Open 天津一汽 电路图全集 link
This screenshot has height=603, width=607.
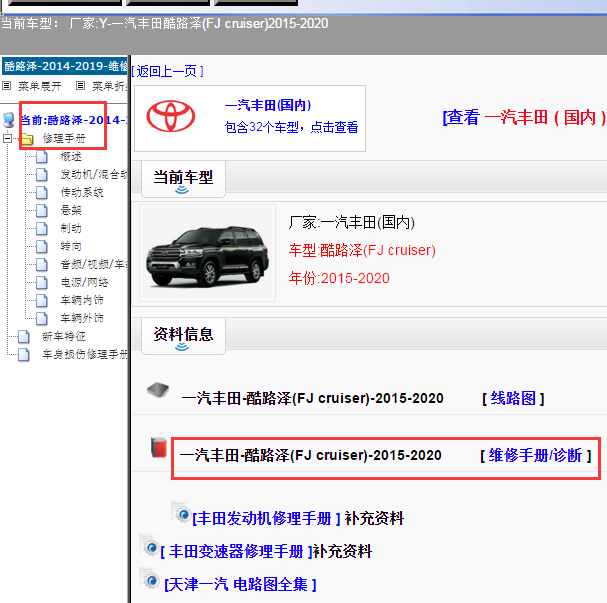(240, 584)
